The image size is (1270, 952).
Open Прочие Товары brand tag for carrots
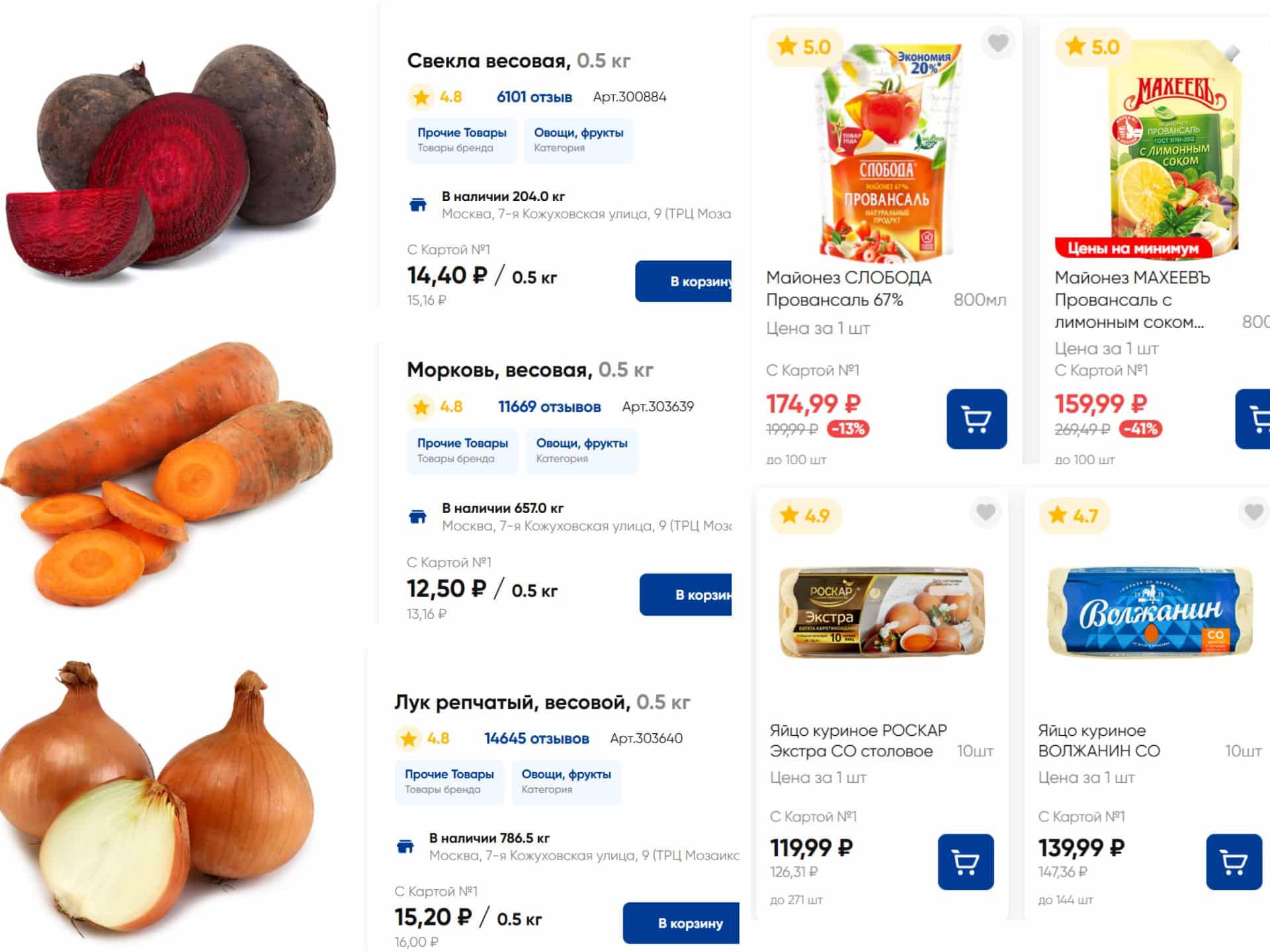pos(462,450)
